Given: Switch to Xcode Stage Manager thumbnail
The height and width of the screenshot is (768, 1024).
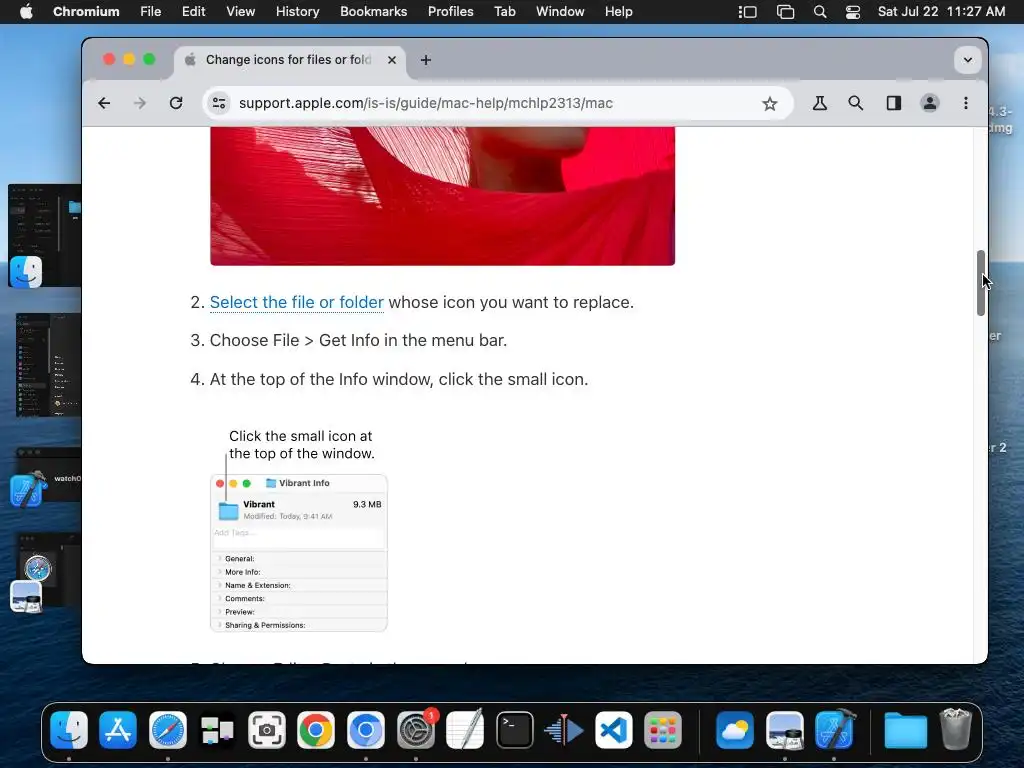Looking at the screenshot, I should (x=46, y=477).
